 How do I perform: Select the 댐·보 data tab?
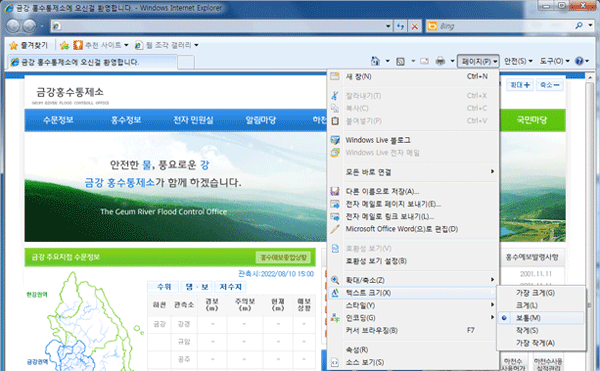point(197,287)
